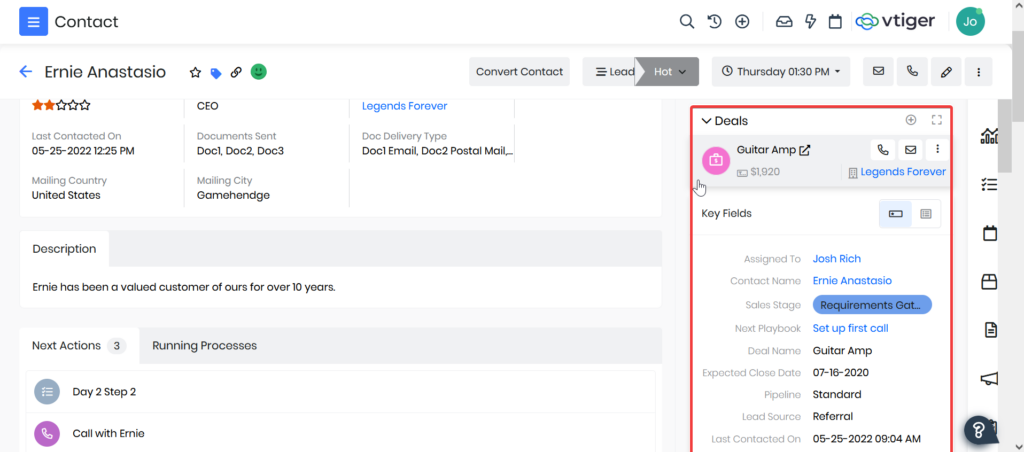Toggle follow star next to contact name
The width and height of the screenshot is (1024, 452).
pyautogui.click(x=196, y=72)
